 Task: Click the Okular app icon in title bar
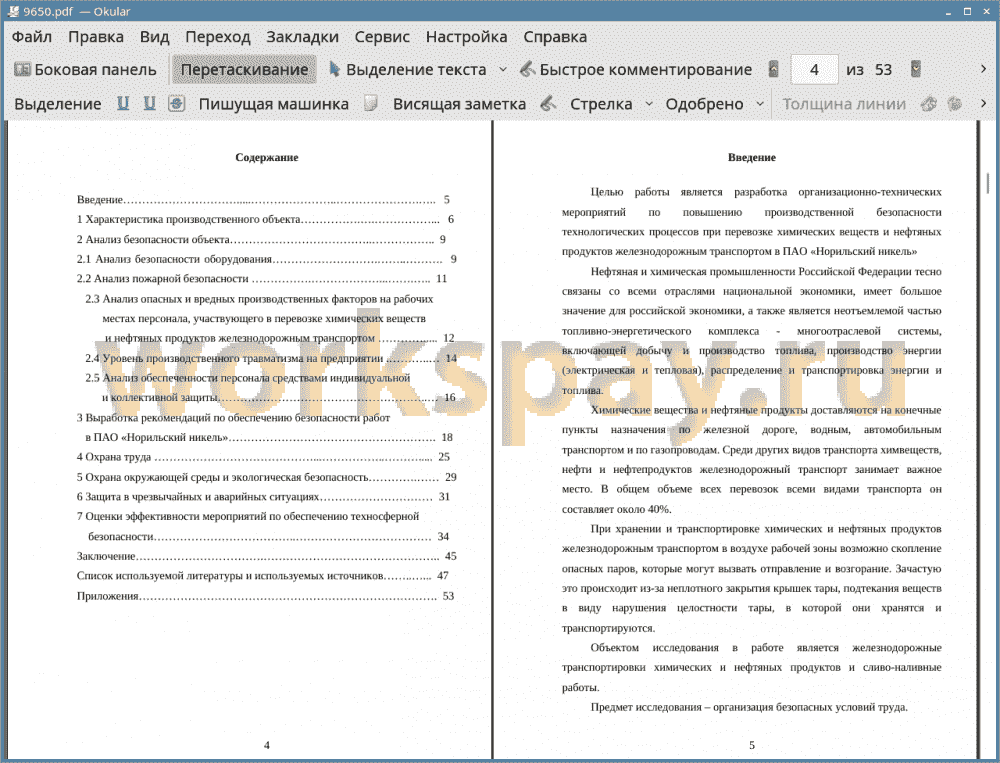(x=13, y=11)
